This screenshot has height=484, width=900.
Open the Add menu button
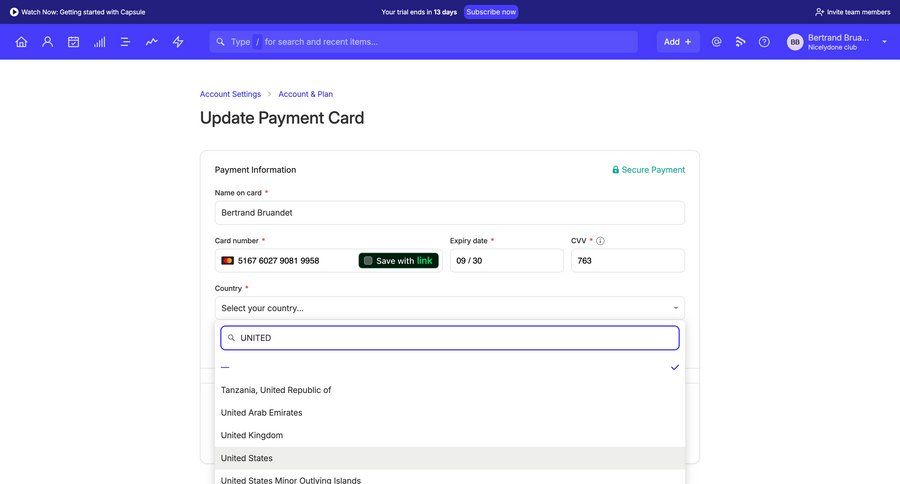pyautogui.click(x=677, y=42)
